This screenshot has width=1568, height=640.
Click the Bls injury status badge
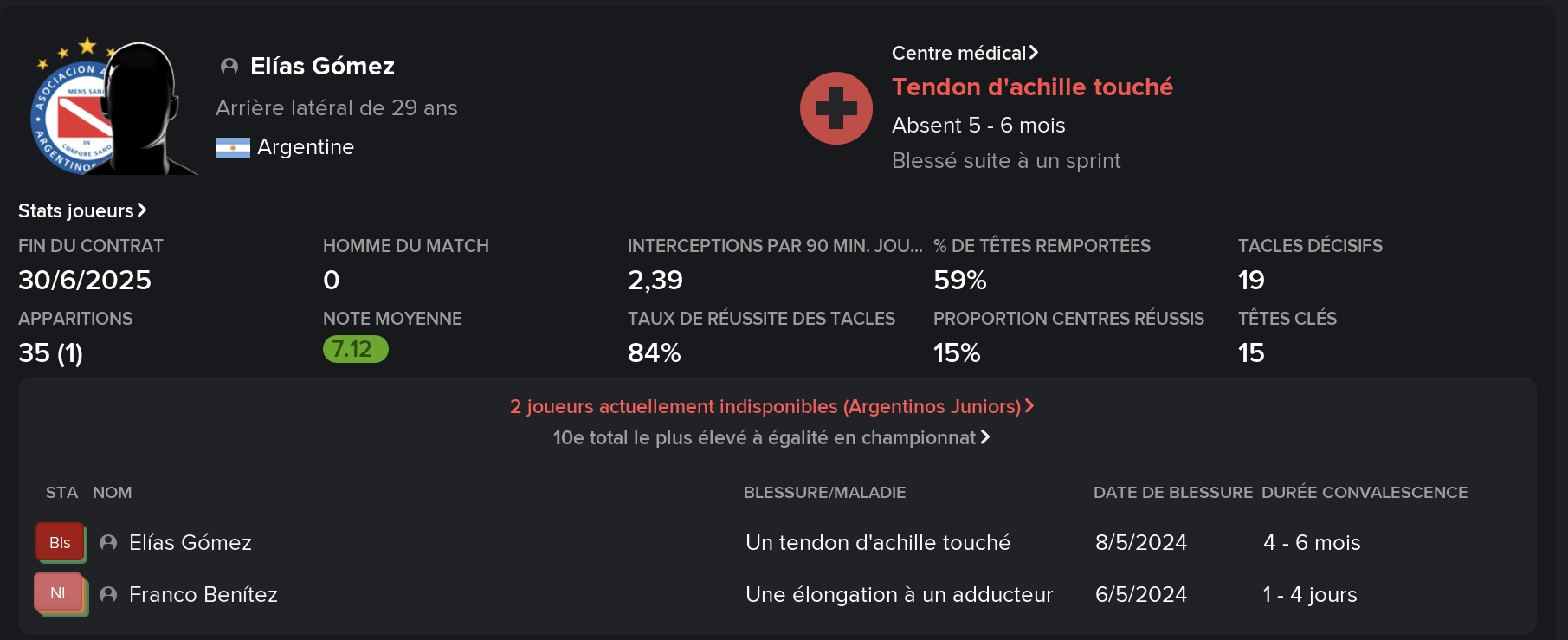click(x=61, y=543)
